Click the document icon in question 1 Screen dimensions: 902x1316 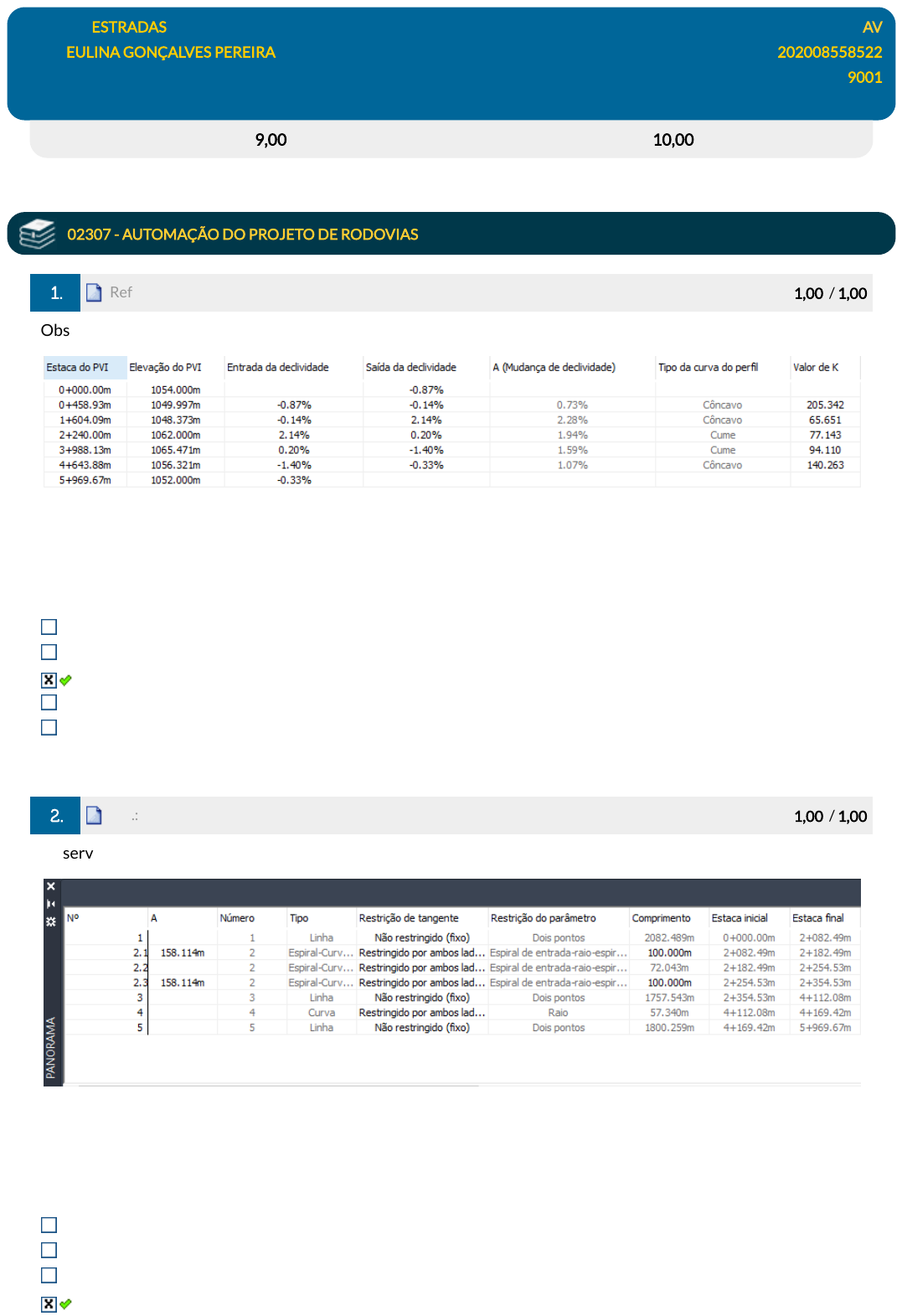tap(94, 292)
